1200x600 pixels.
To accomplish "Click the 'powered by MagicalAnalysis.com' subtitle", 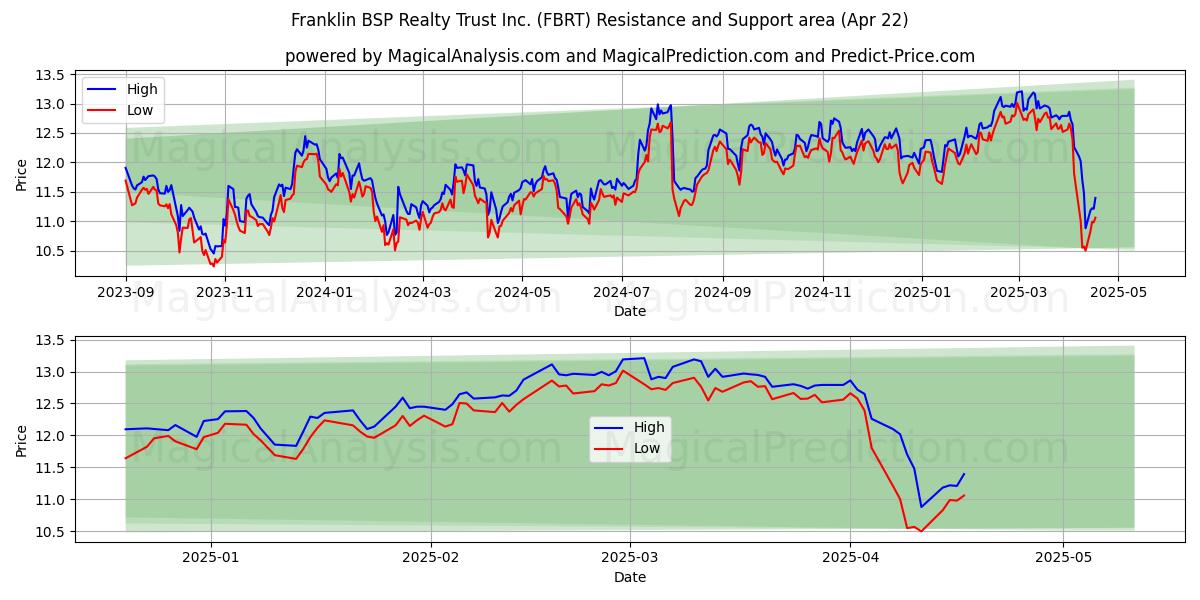I will (630, 56).
